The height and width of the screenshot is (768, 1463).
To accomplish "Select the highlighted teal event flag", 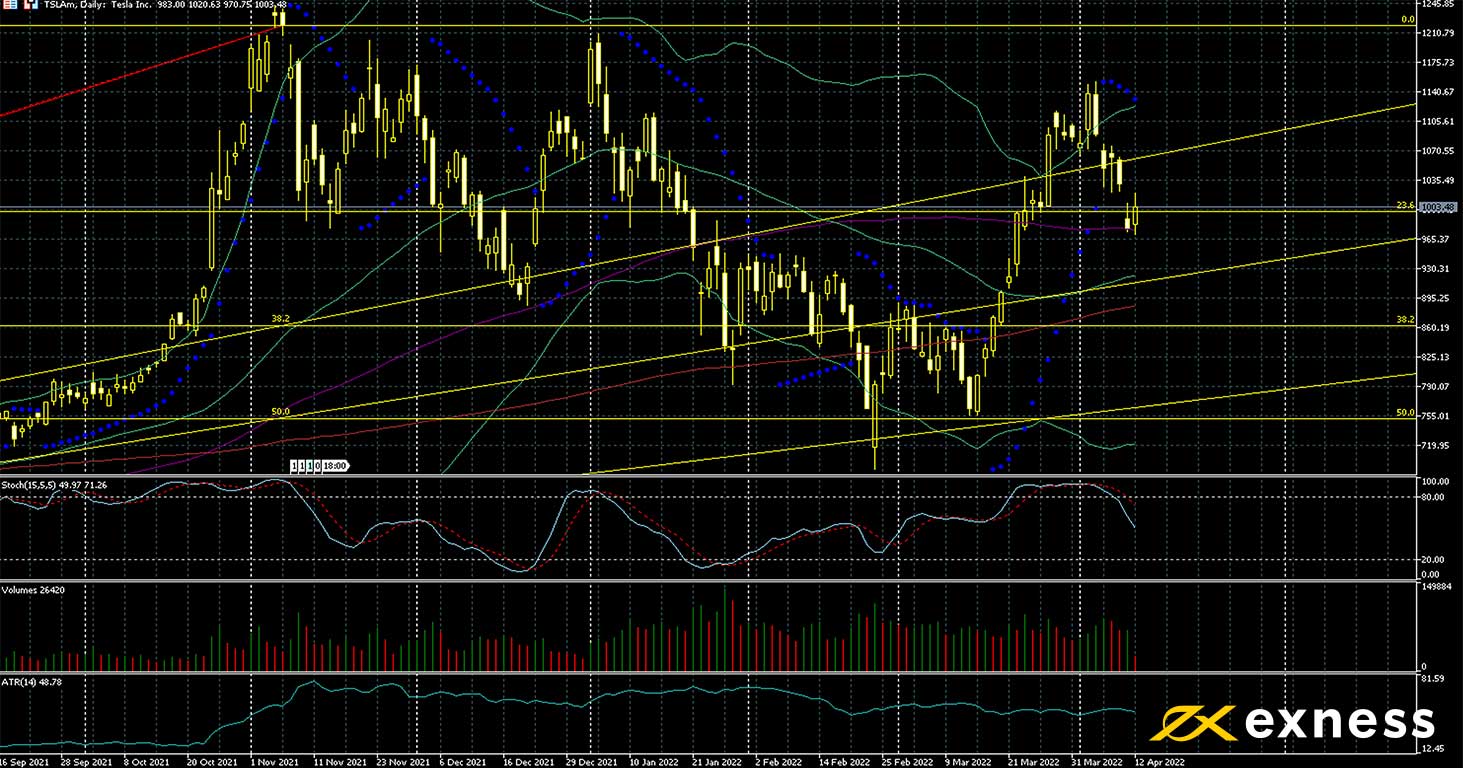I will [x=309, y=466].
